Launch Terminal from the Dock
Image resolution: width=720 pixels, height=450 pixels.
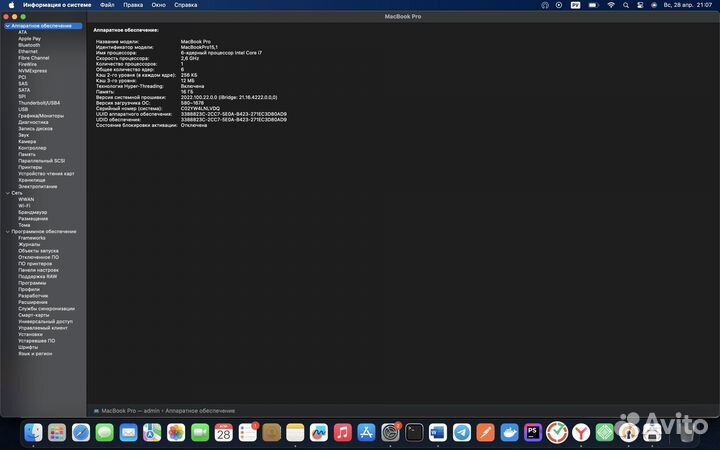click(414, 432)
